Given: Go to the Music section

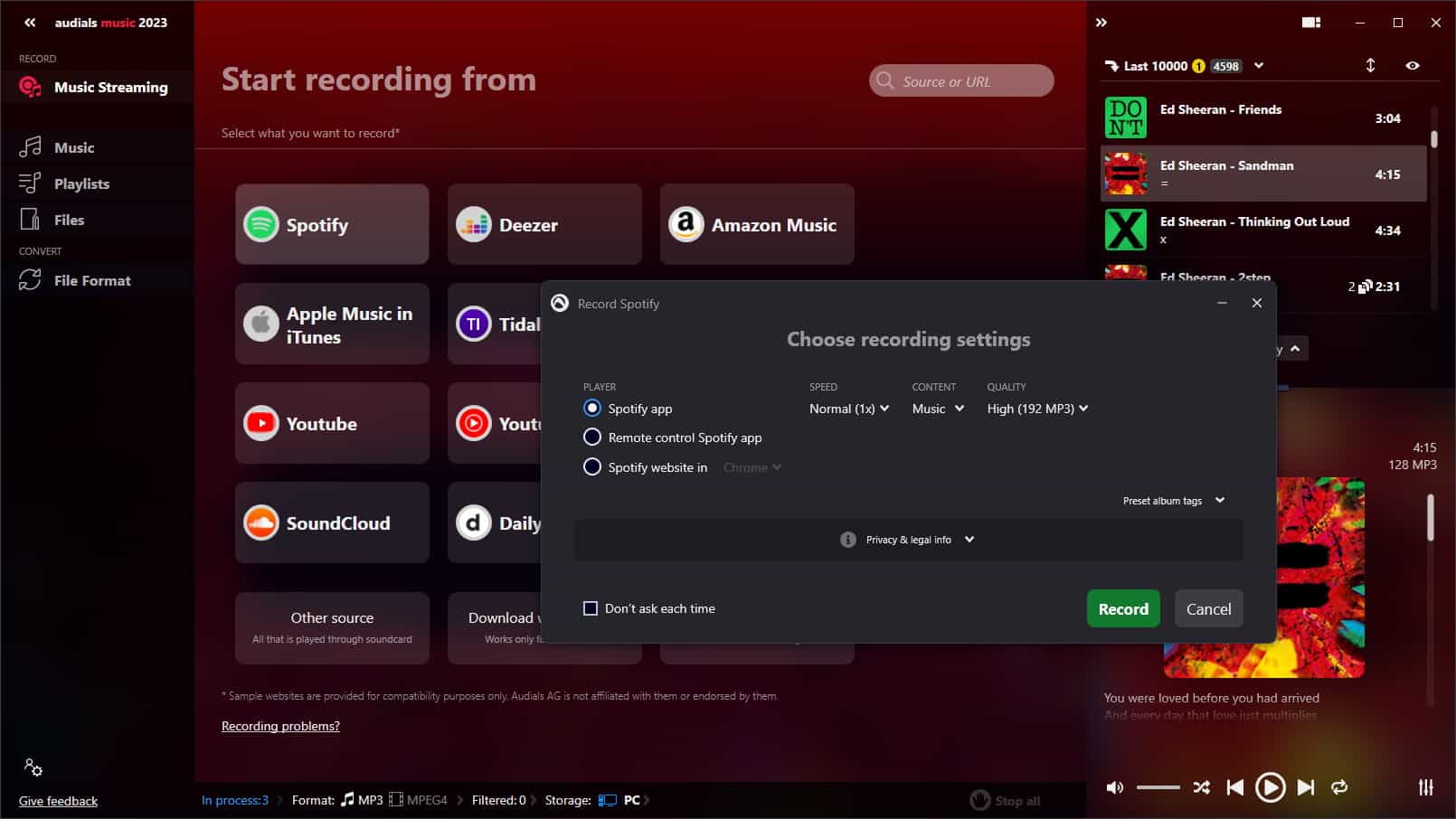Looking at the screenshot, I should 97,147.
